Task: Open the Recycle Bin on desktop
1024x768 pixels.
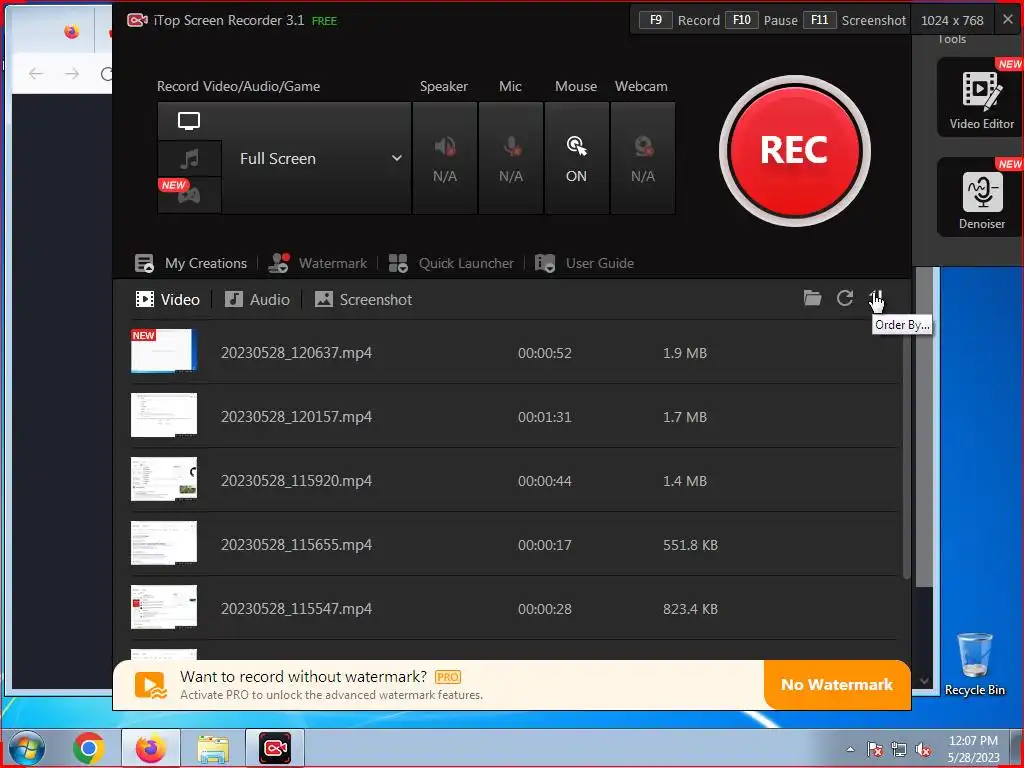Action: 974,665
